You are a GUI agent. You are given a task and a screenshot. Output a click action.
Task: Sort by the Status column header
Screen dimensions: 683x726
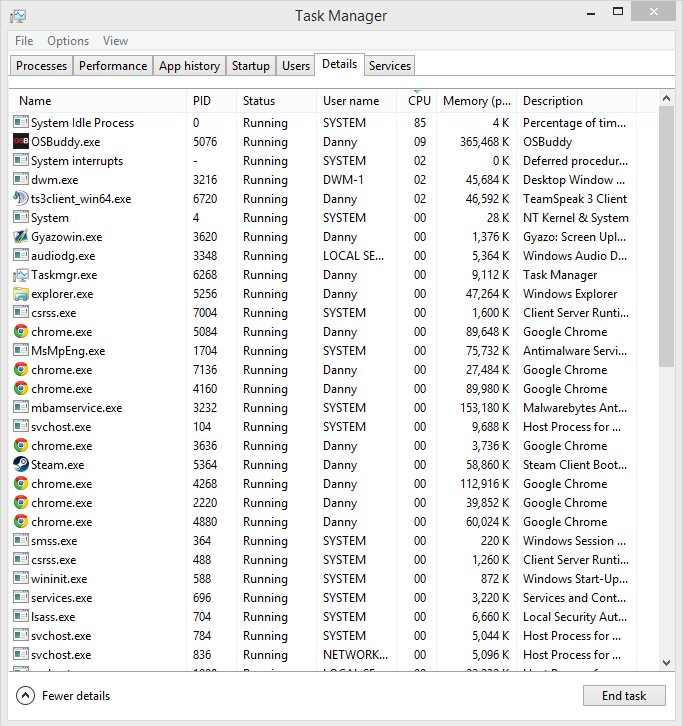pyautogui.click(x=276, y=101)
